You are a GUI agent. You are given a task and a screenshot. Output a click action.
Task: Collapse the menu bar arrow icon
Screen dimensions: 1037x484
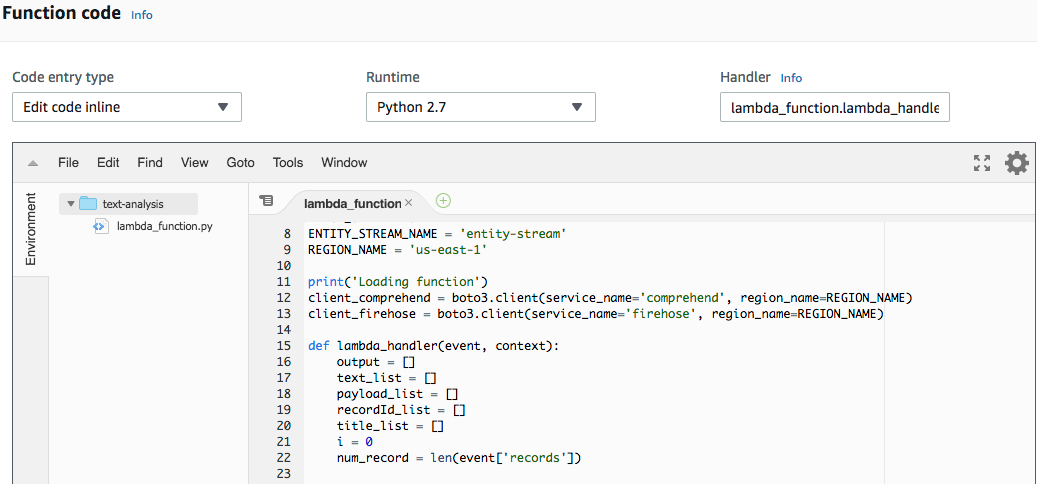[x=33, y=163]
